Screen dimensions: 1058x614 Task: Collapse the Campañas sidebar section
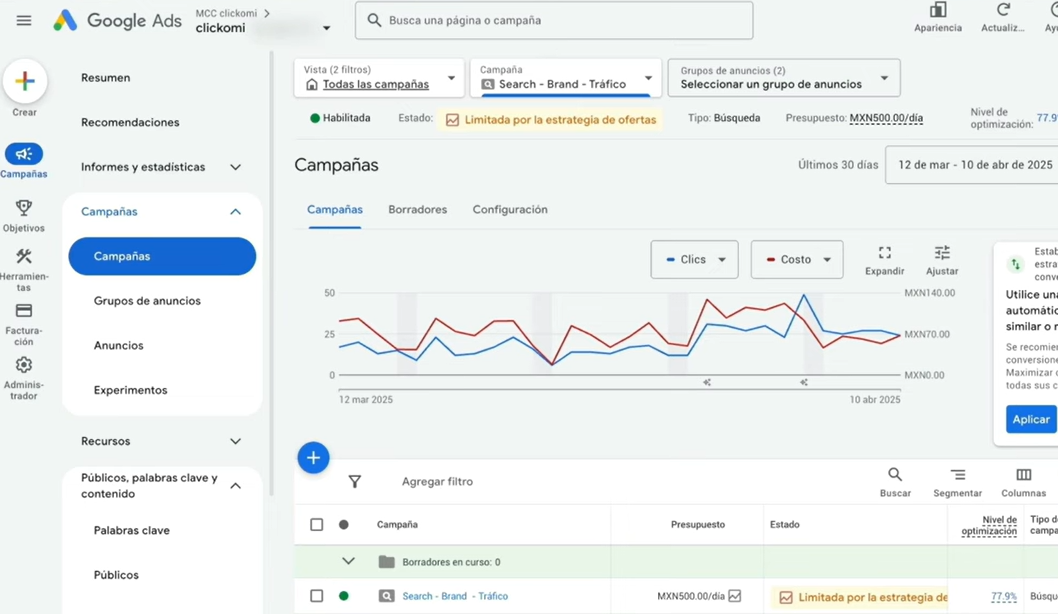coord(235,212)
